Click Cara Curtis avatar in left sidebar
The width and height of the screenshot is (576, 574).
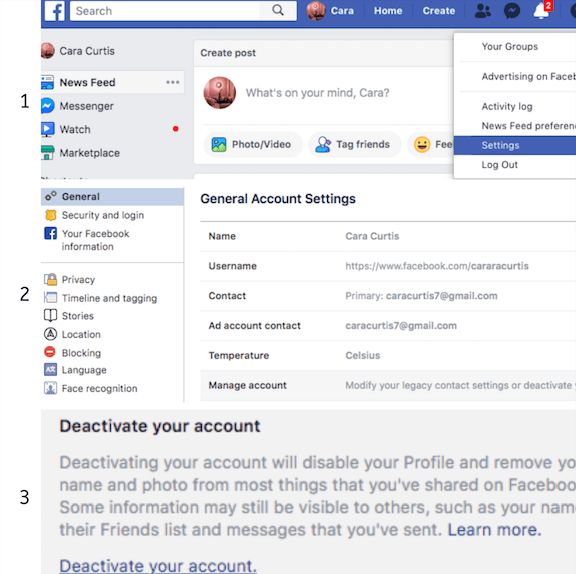[47, 51]
